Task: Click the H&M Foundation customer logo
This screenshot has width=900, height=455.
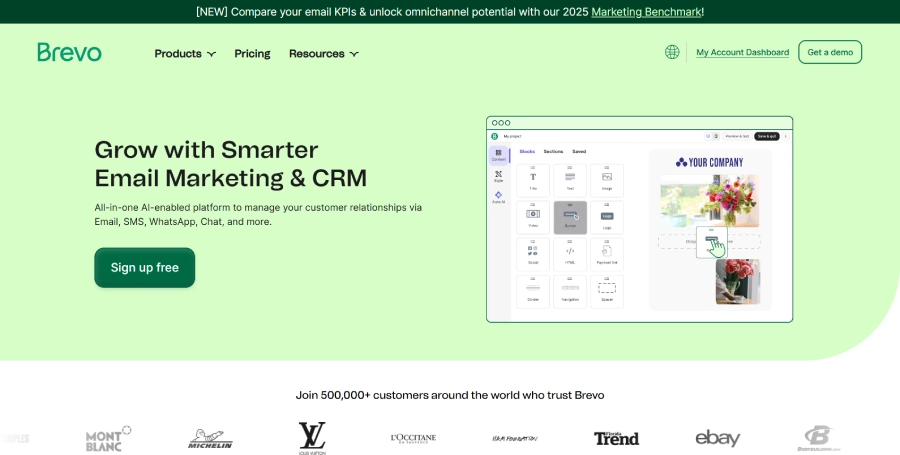Action: tap(515, 438)
